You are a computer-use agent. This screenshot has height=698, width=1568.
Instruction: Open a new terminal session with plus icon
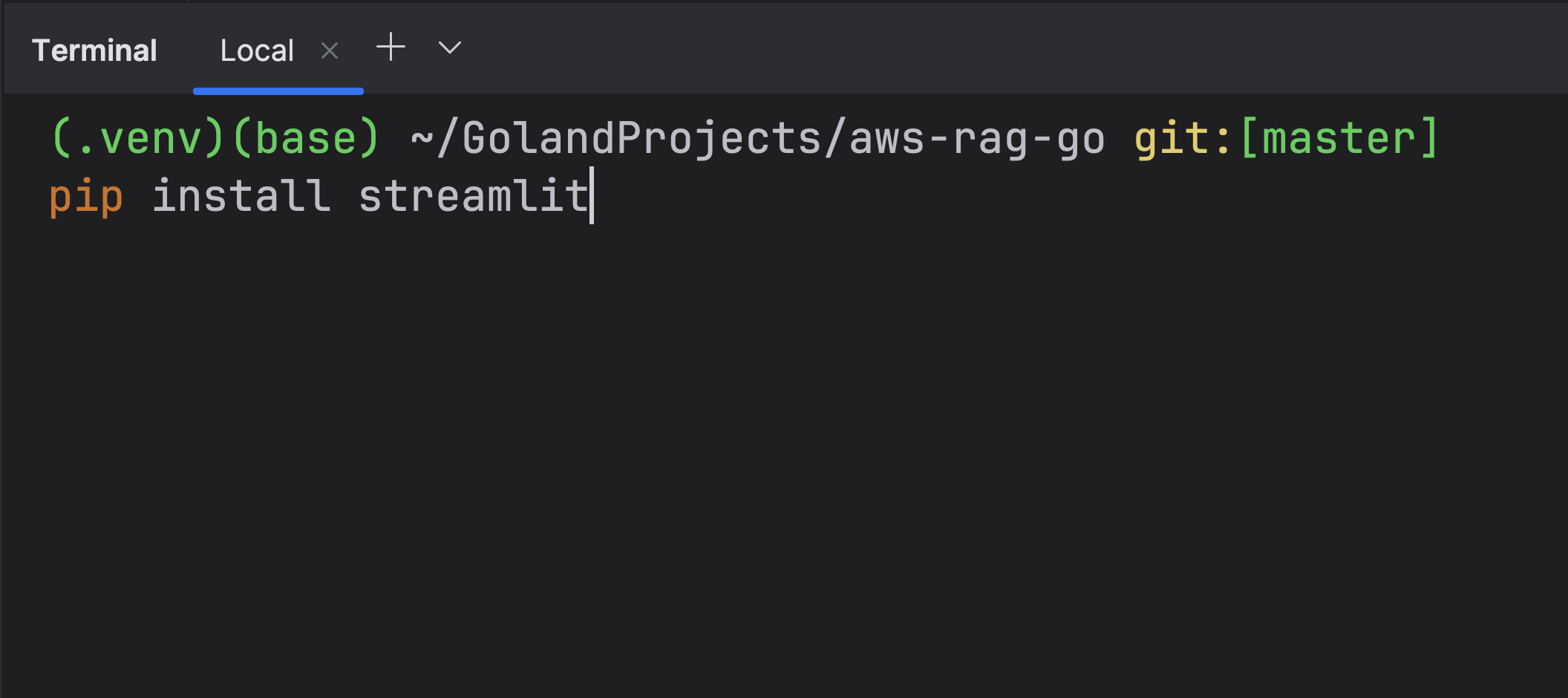click(x=390, y=48)
